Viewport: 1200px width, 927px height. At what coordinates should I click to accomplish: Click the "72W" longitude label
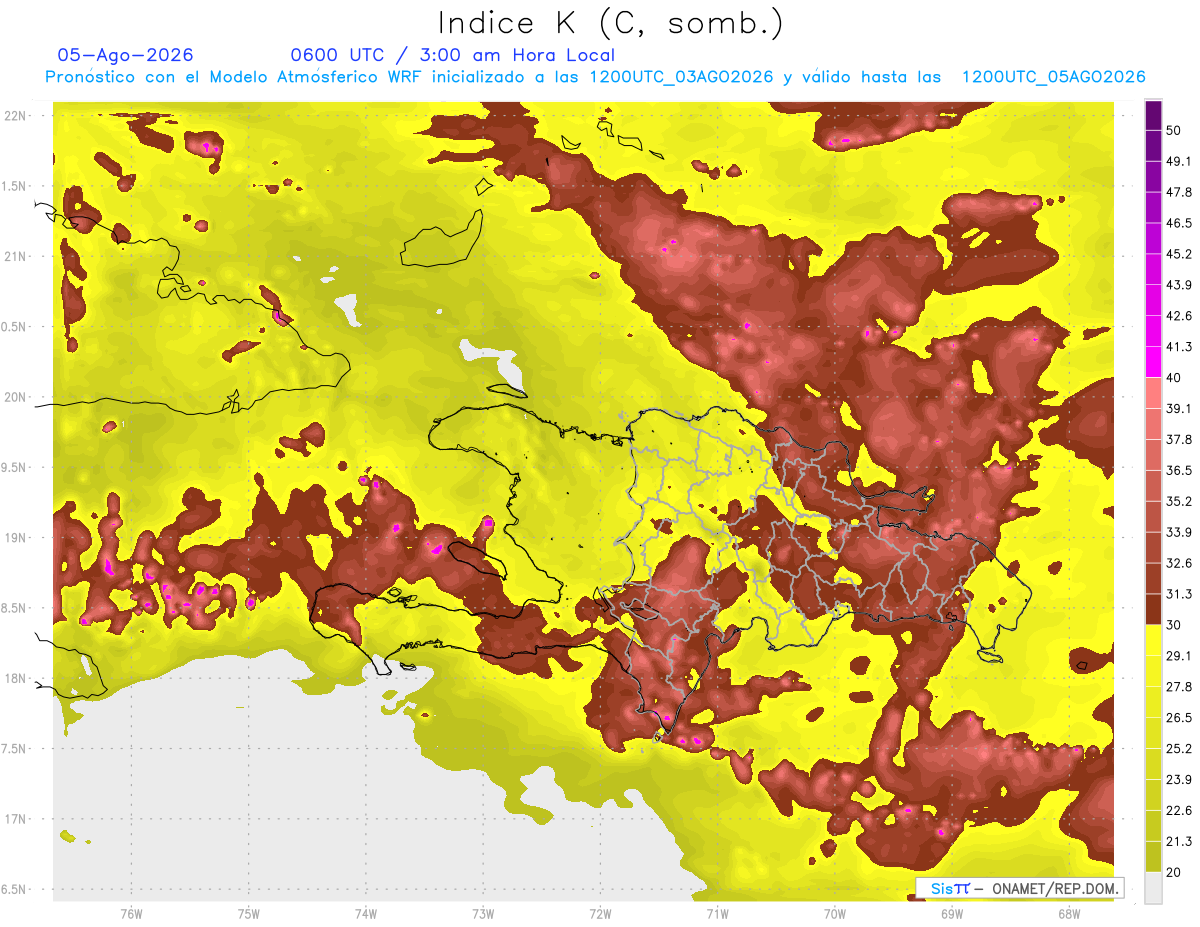pos(600,914)
